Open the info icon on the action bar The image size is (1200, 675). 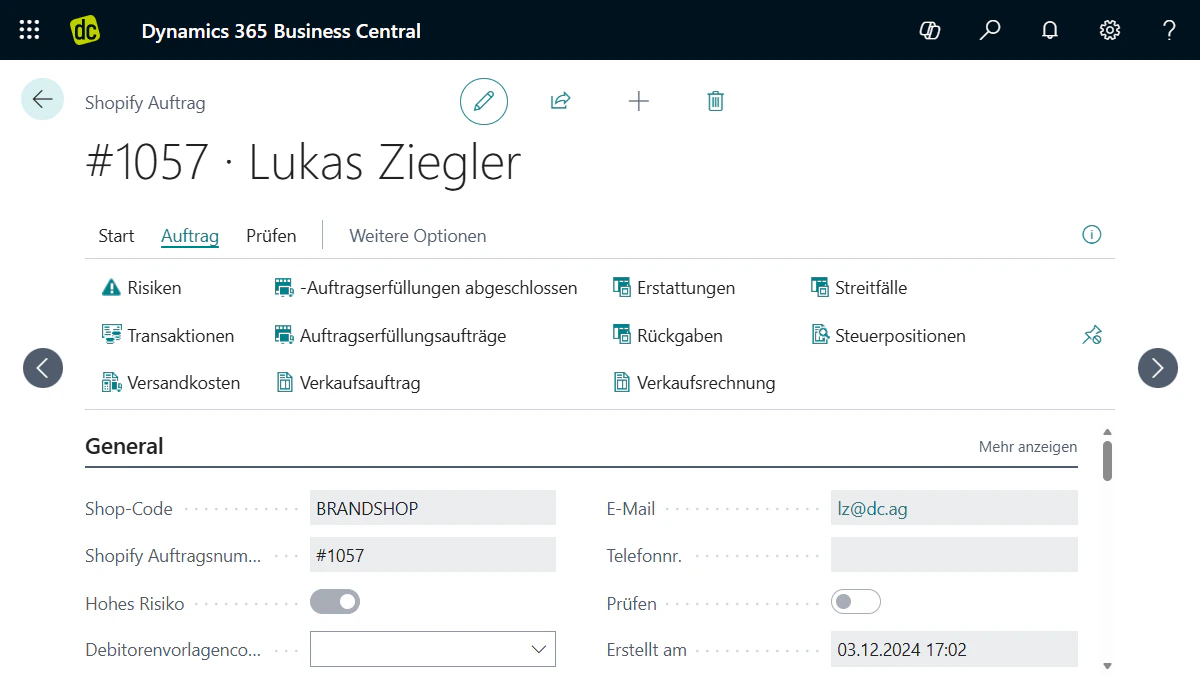point(1092,235)
